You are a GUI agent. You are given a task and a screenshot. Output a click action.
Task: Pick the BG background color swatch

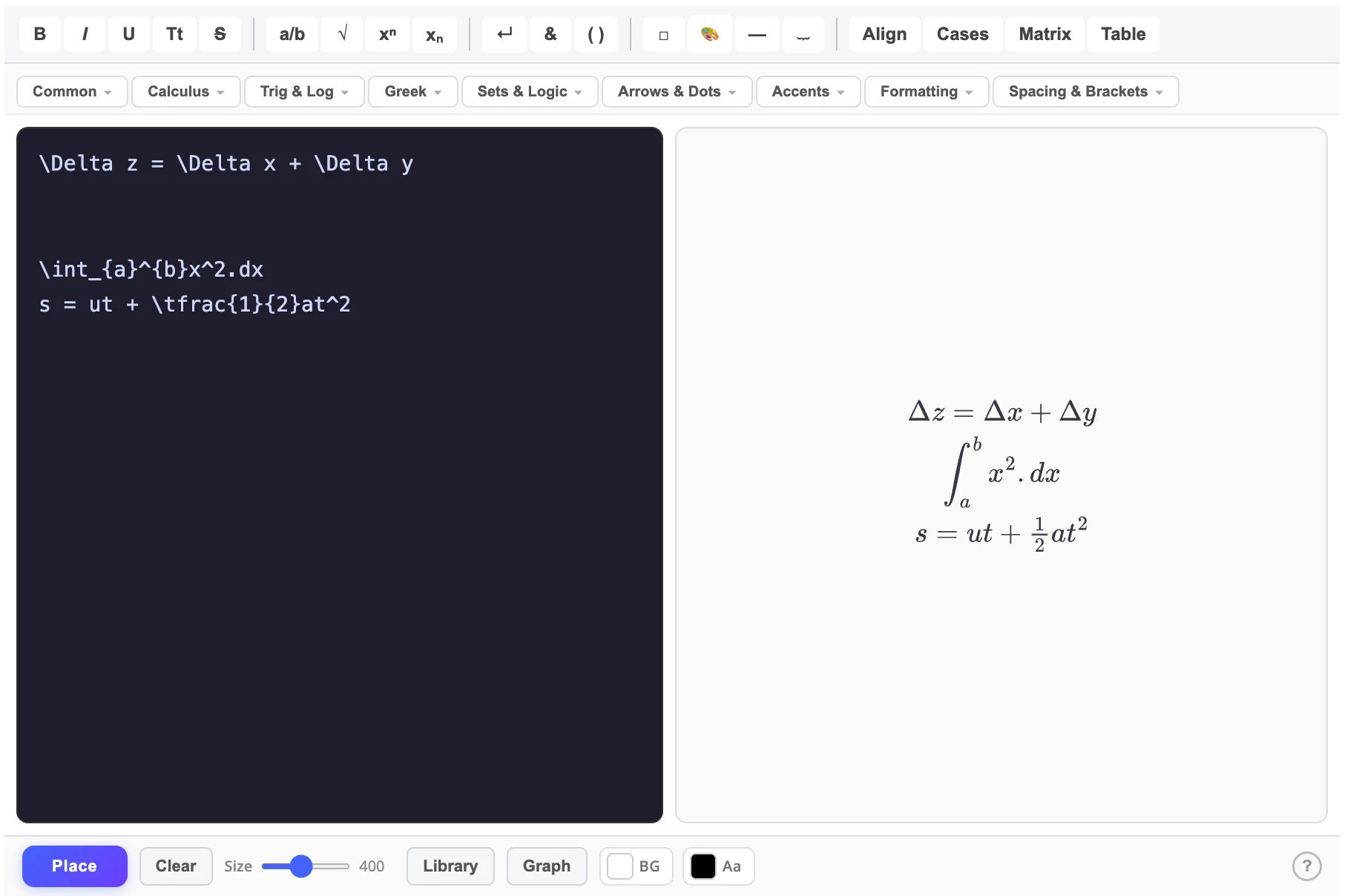click(620, 866)
